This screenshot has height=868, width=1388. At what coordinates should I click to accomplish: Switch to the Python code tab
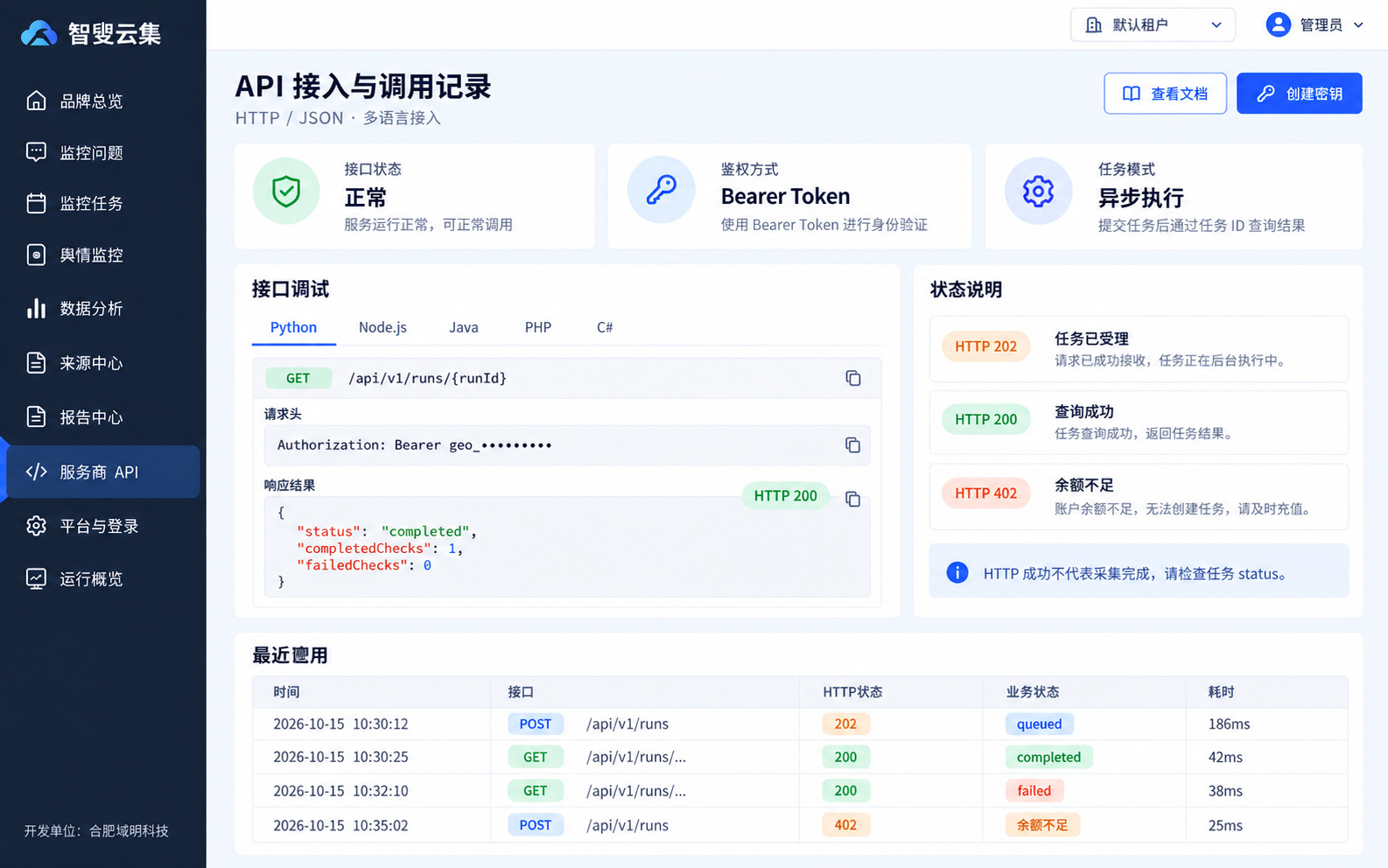click(x=293, y=327)
